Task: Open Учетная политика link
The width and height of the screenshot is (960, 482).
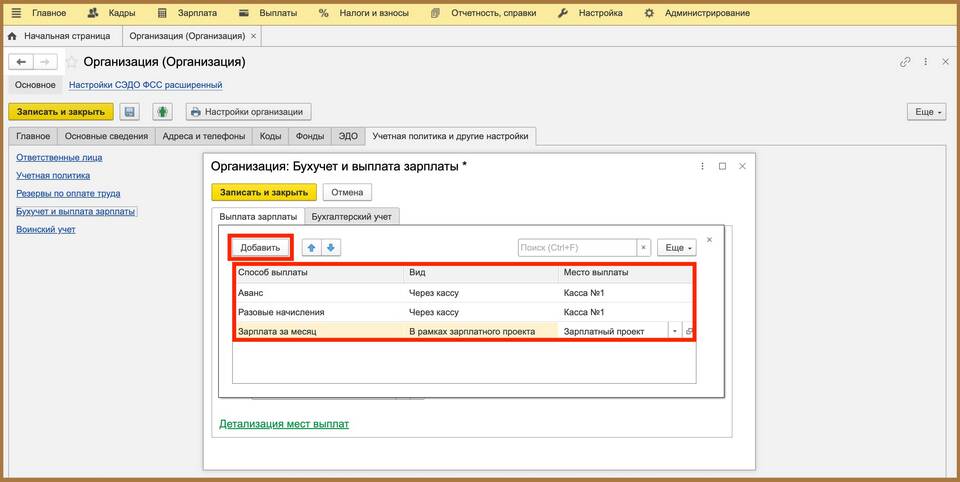Action: pyautogui.click(x=53, y=175)
